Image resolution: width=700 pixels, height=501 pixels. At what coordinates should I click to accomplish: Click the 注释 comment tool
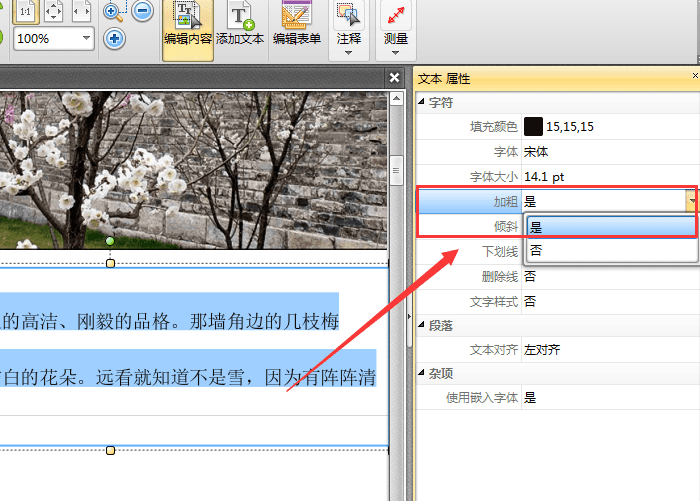(x=349, y=22)
